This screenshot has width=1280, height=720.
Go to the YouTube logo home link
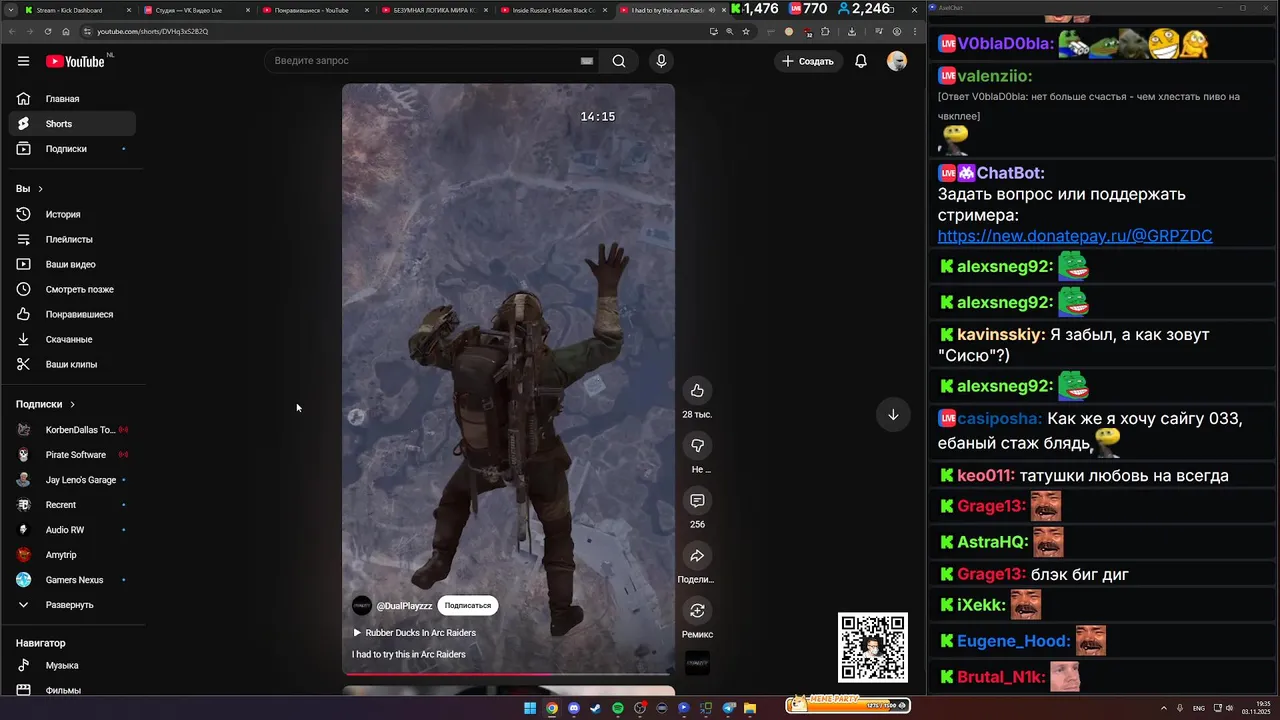(75, 61)
